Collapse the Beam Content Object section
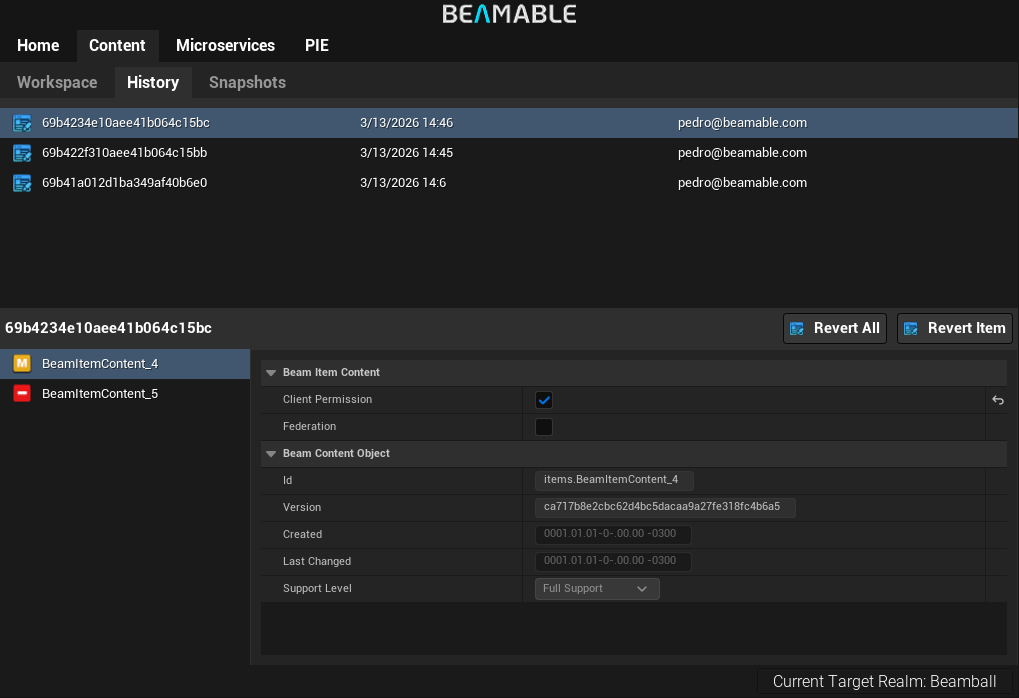The height and width of the screenshot is (698, 1019). tap(270, 454)
